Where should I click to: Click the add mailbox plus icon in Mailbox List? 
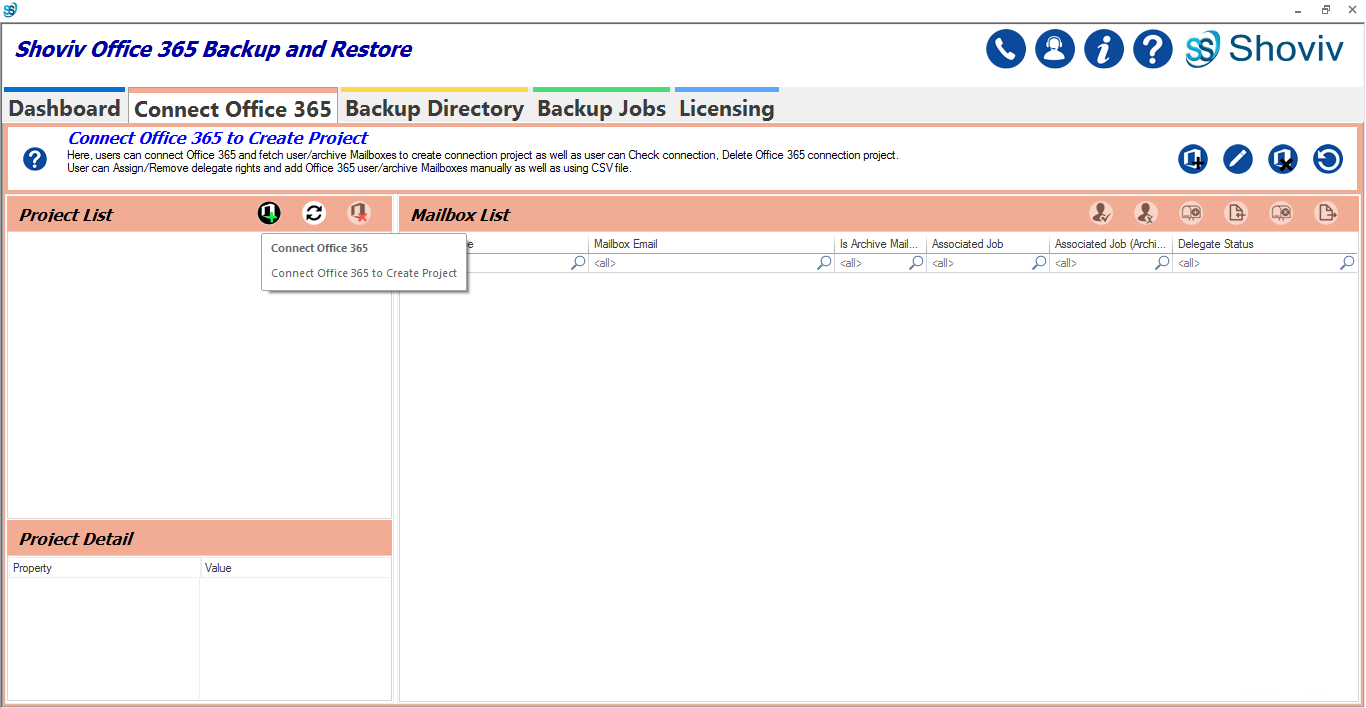(1191, 213)
